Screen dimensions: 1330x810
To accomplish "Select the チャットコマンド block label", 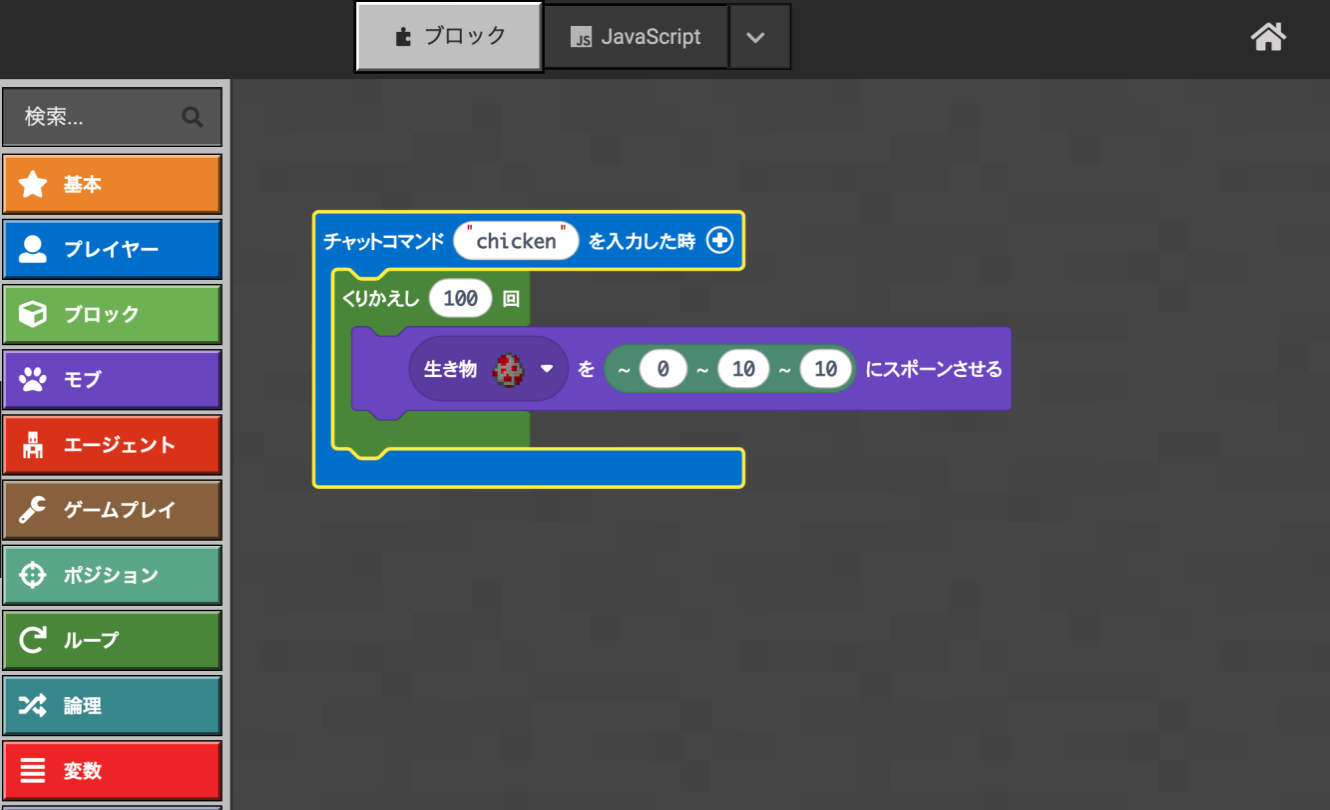I will 383,241.
